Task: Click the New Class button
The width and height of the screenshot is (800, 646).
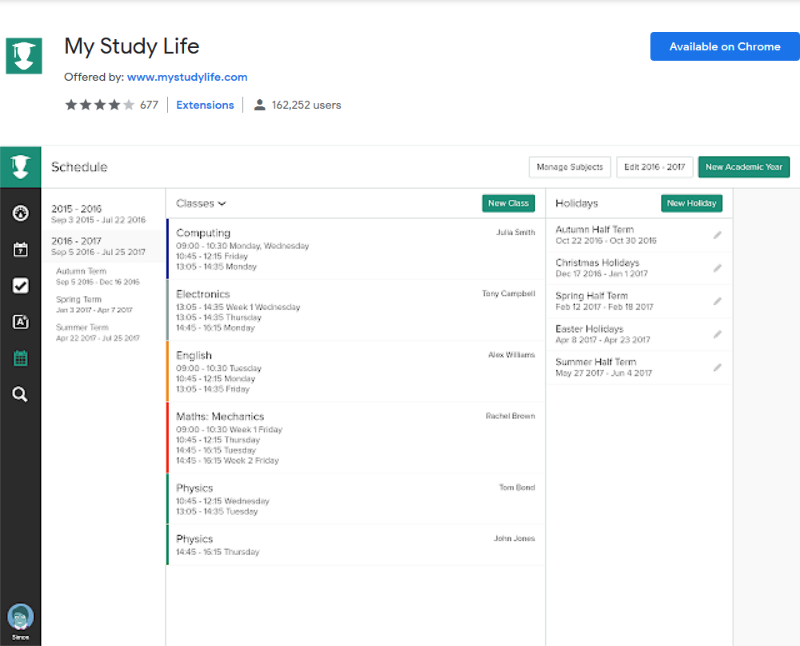Action: 508,203
